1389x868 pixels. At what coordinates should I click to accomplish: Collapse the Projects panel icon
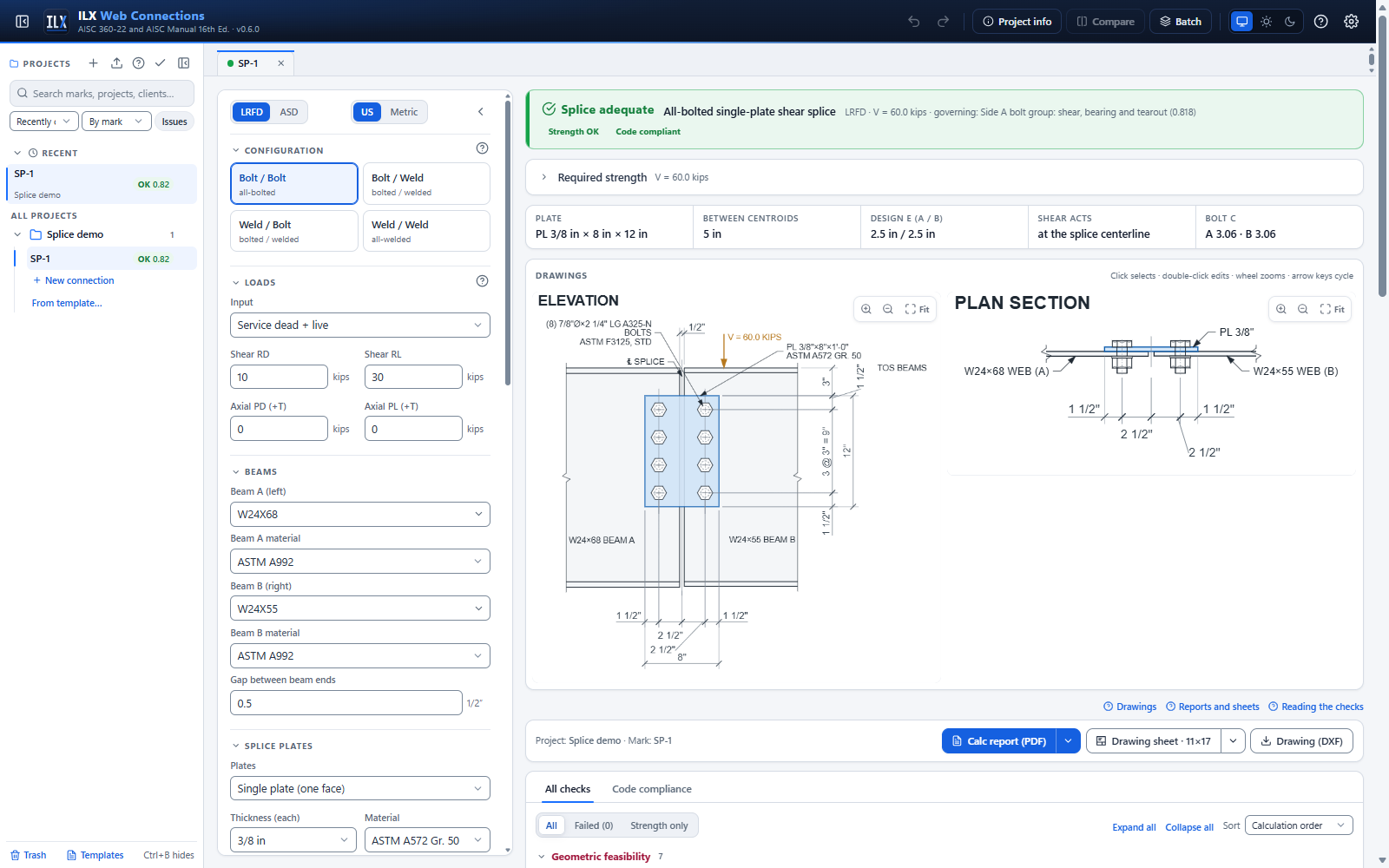click(184, 63)
